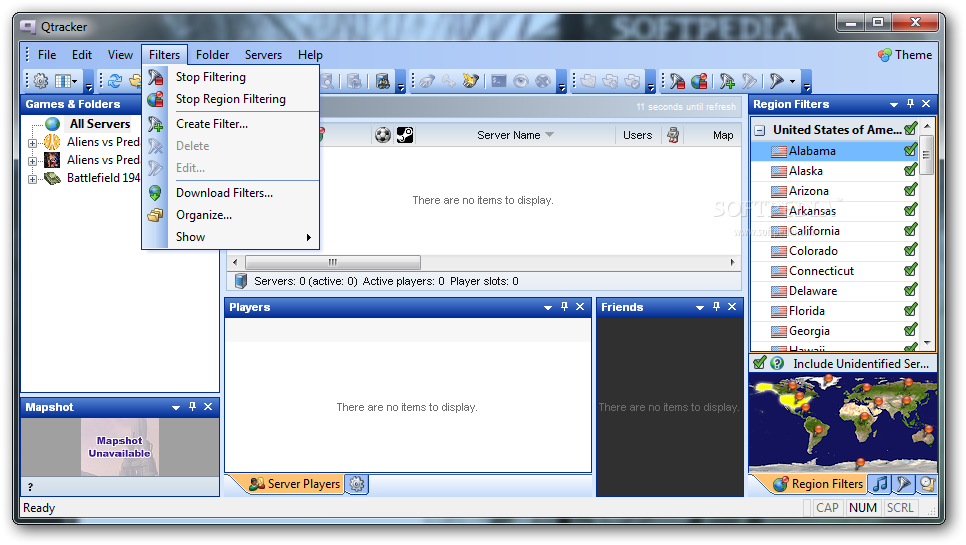Click the server list horizontal scrollbar thumb
The image size is (966, 545).
coord(333,262)
